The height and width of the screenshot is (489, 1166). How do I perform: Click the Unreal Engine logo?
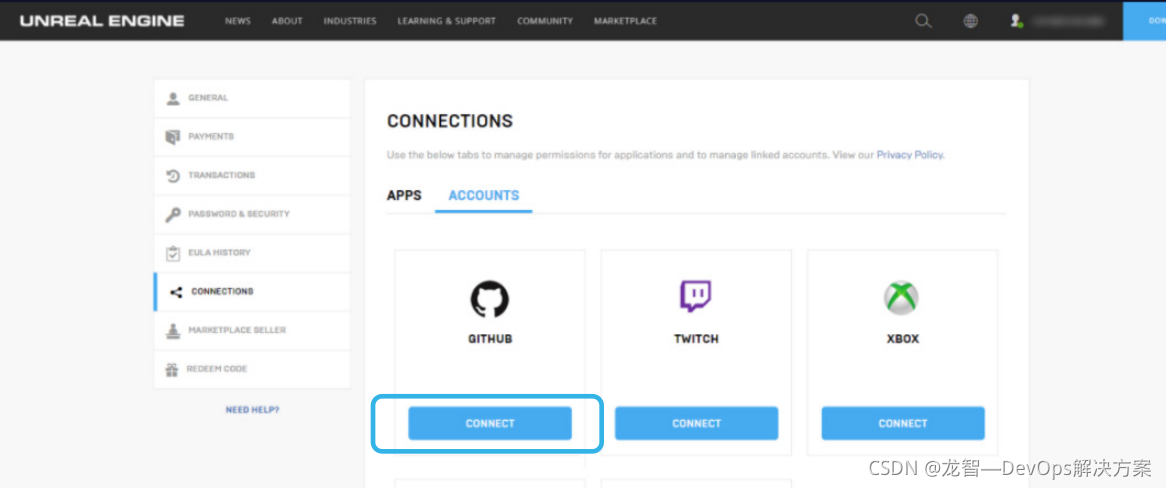coord(102,21)
